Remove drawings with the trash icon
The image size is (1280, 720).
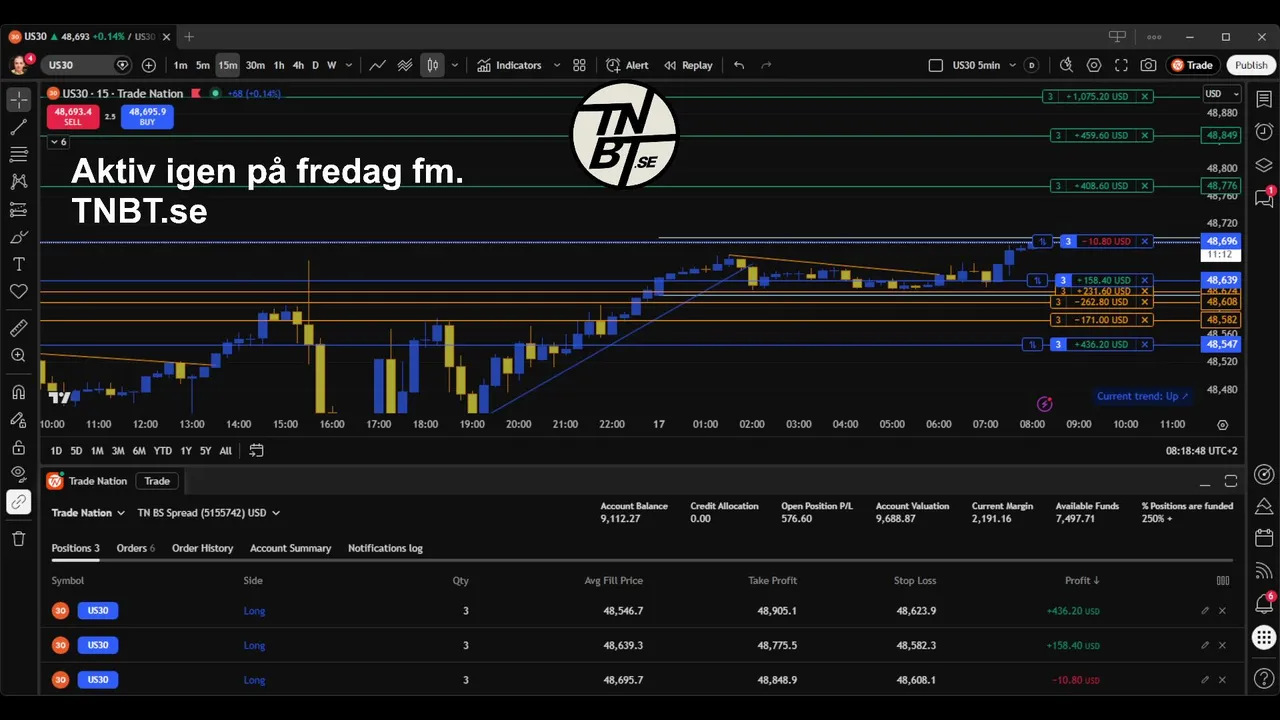(18, 539)
